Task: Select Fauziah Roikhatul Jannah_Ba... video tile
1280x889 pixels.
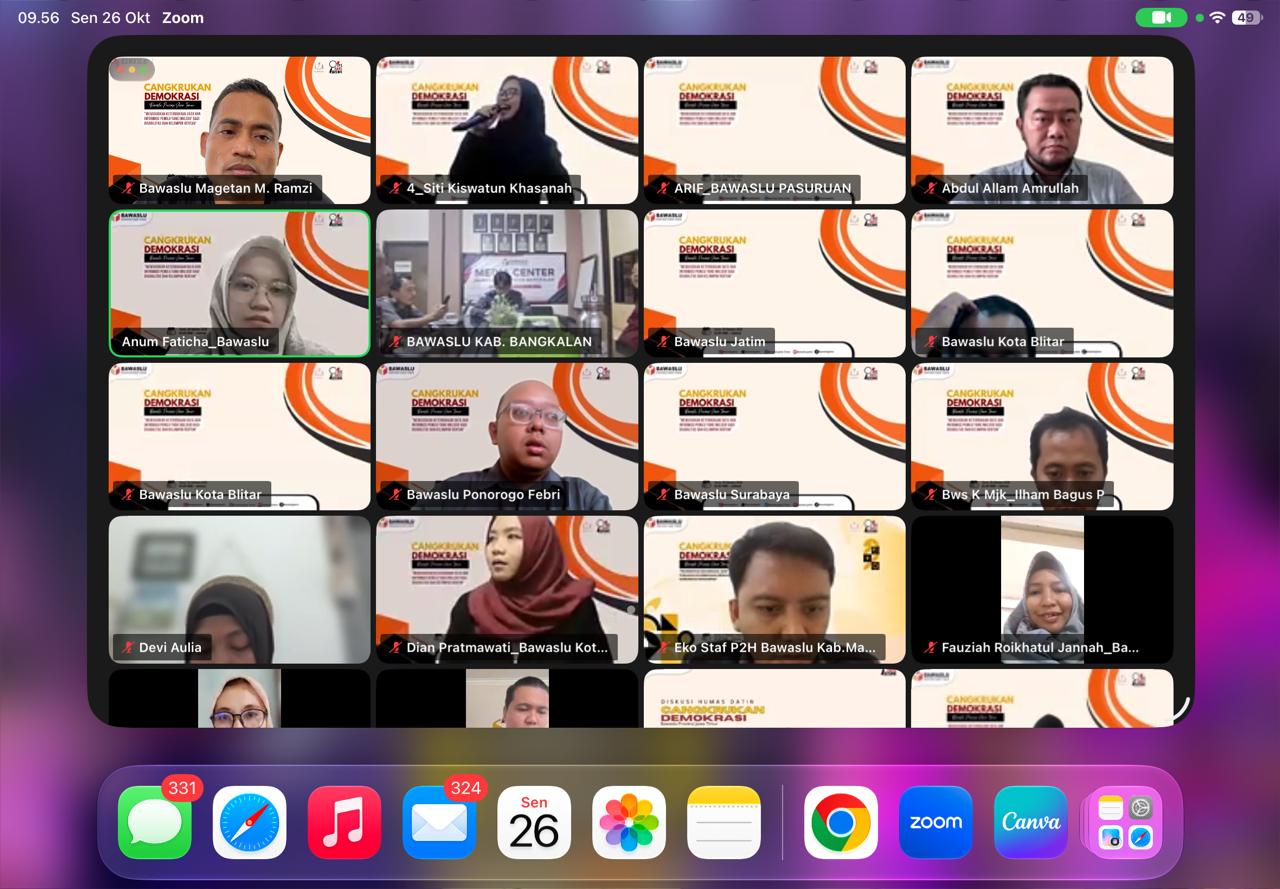Action: (x=1042, y=589)
